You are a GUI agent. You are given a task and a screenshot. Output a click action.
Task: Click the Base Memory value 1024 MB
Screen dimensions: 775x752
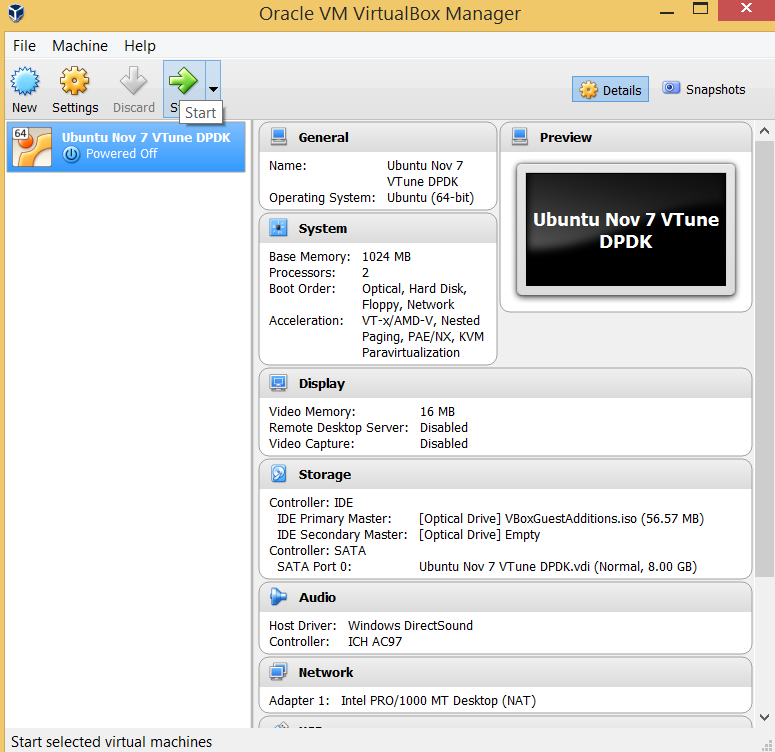tap(387, 257)
